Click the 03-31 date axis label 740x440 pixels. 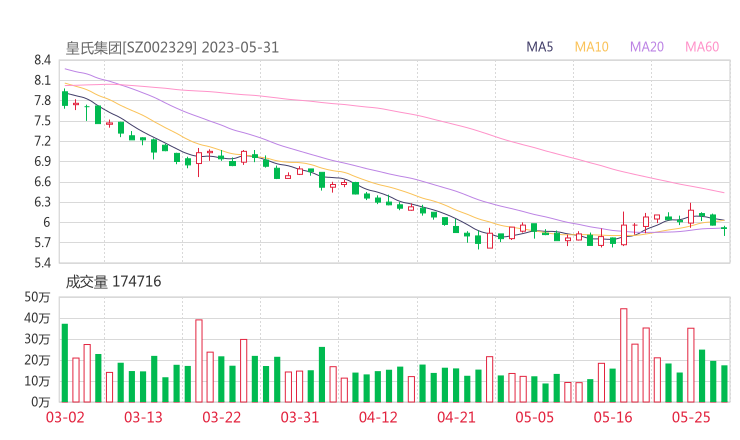[x=300, y=417]
